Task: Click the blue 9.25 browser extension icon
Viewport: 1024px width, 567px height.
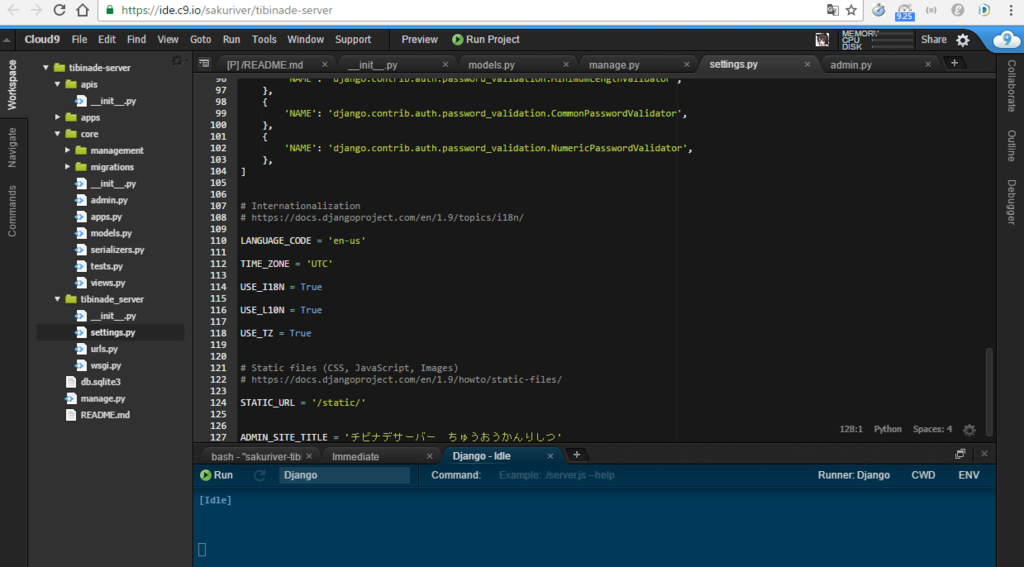Action: (x=904, y=11)
